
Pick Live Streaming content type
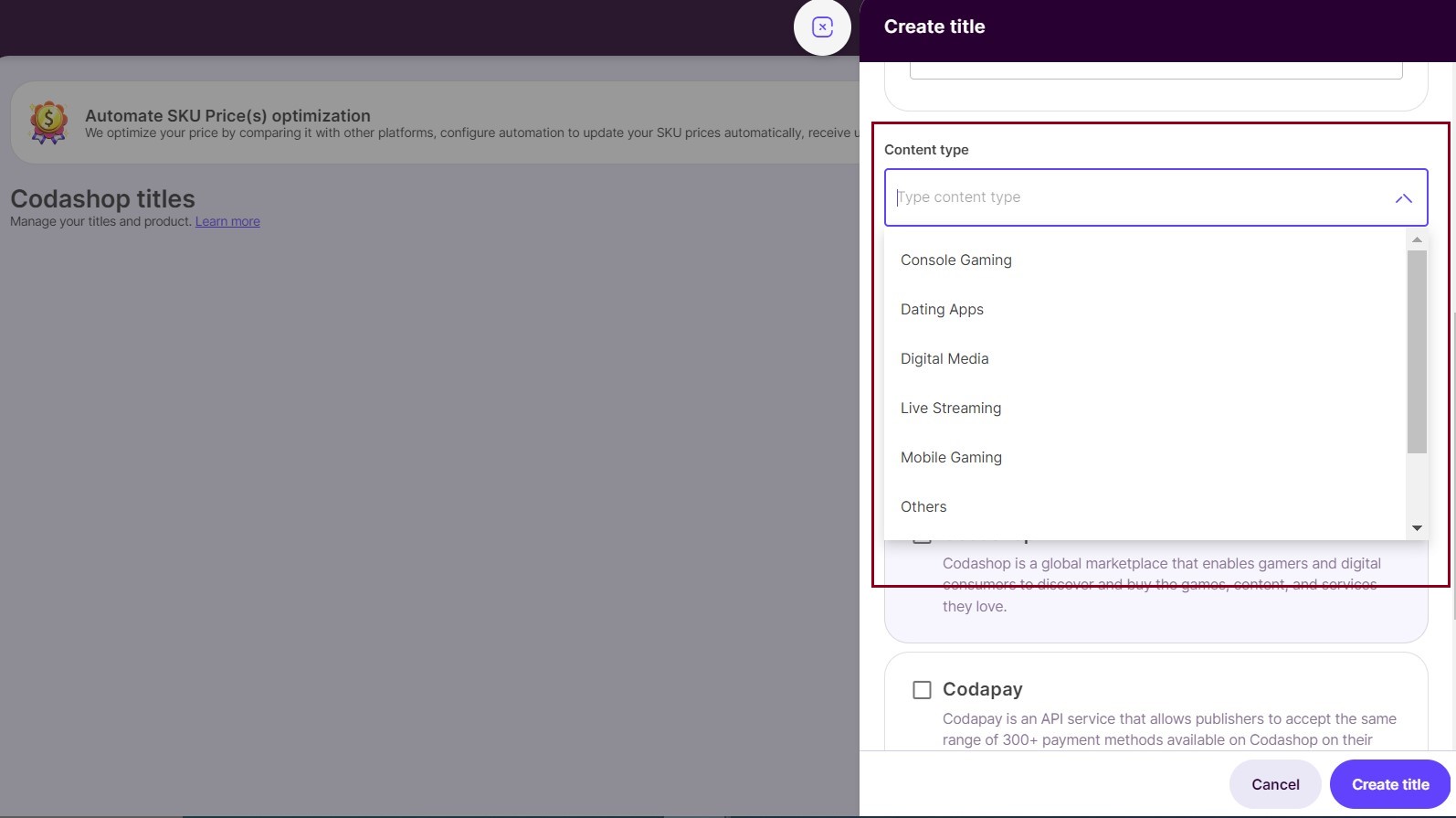(1145, 409)
